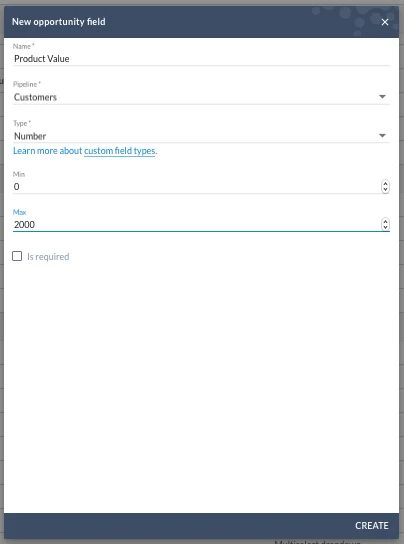
Task: Increase Min value with up arrow
Action: [x=385, y=184]
